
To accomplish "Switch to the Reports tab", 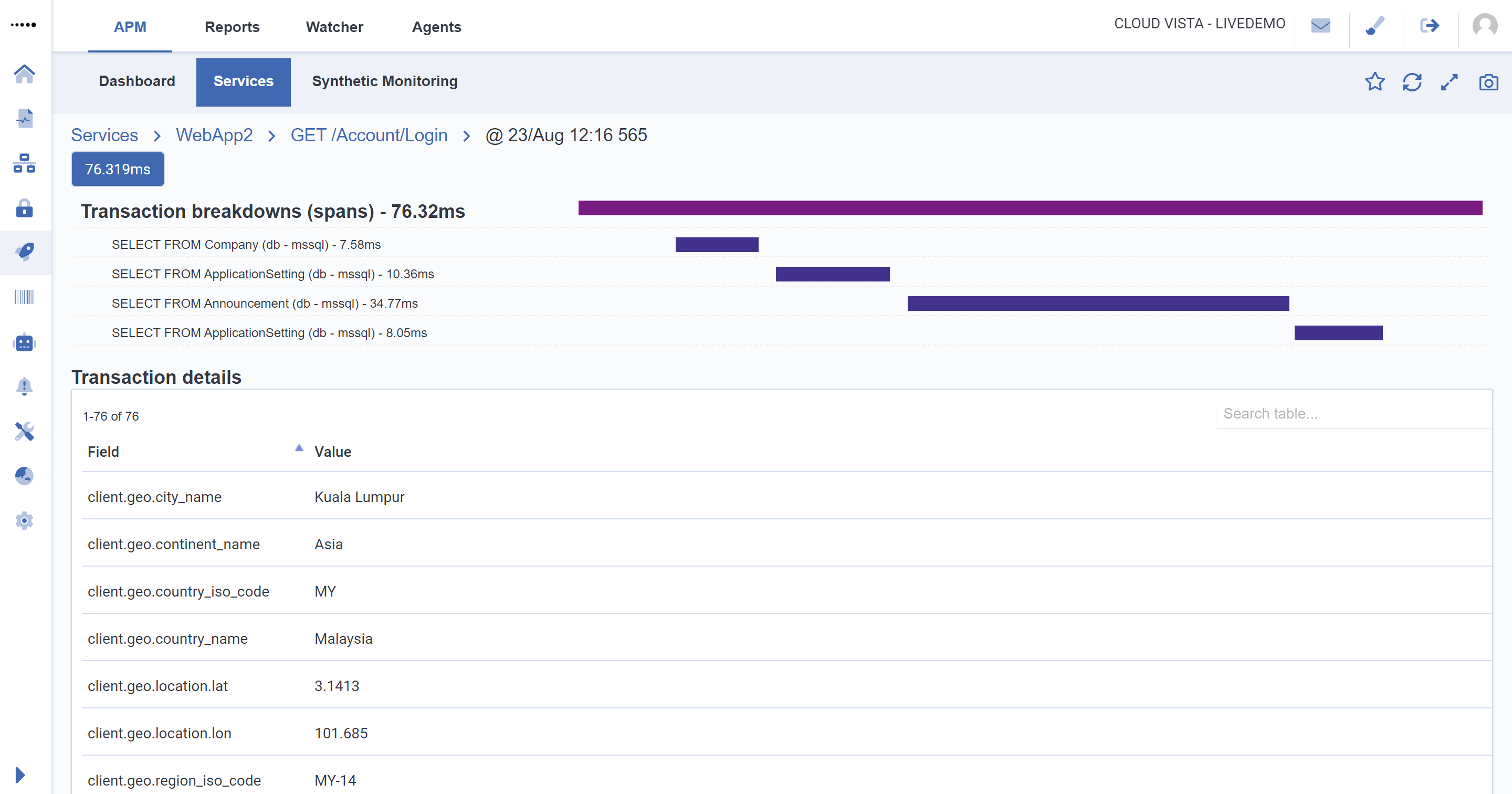I will click(x=232, y=26).
